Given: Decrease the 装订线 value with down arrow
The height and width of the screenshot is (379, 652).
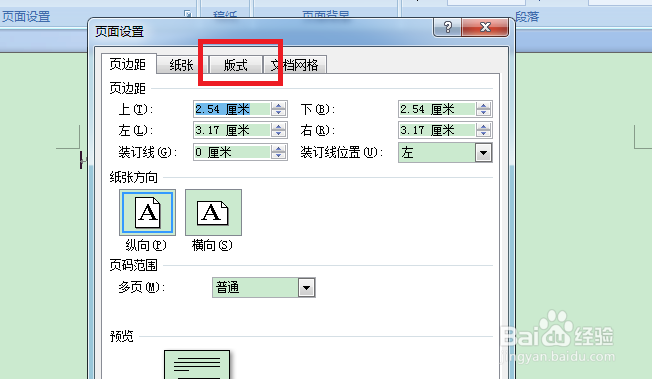Looking at the screenshot, I should pyautogui.click(x=279, y=156).
